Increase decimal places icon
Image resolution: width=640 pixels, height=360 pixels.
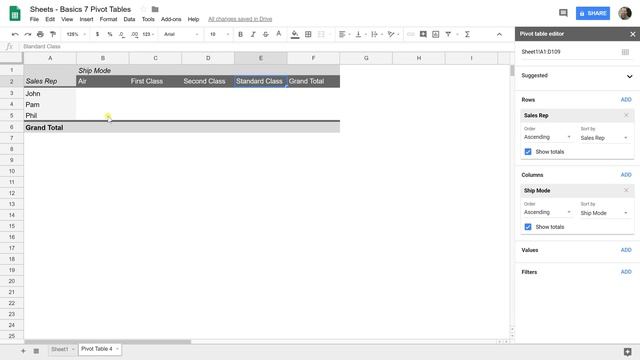point(134,34)
